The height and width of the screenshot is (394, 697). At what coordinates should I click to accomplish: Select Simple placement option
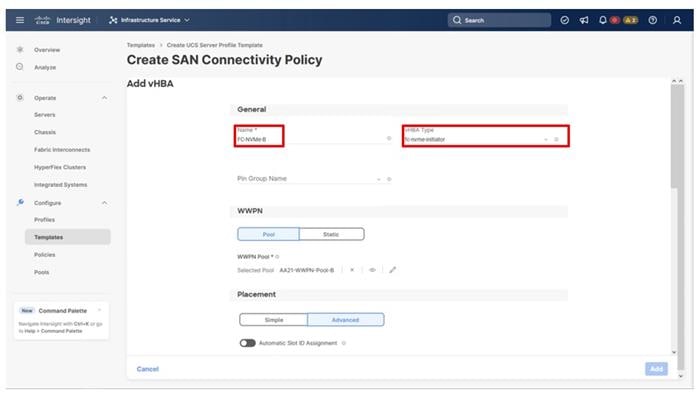coord(273,320)
